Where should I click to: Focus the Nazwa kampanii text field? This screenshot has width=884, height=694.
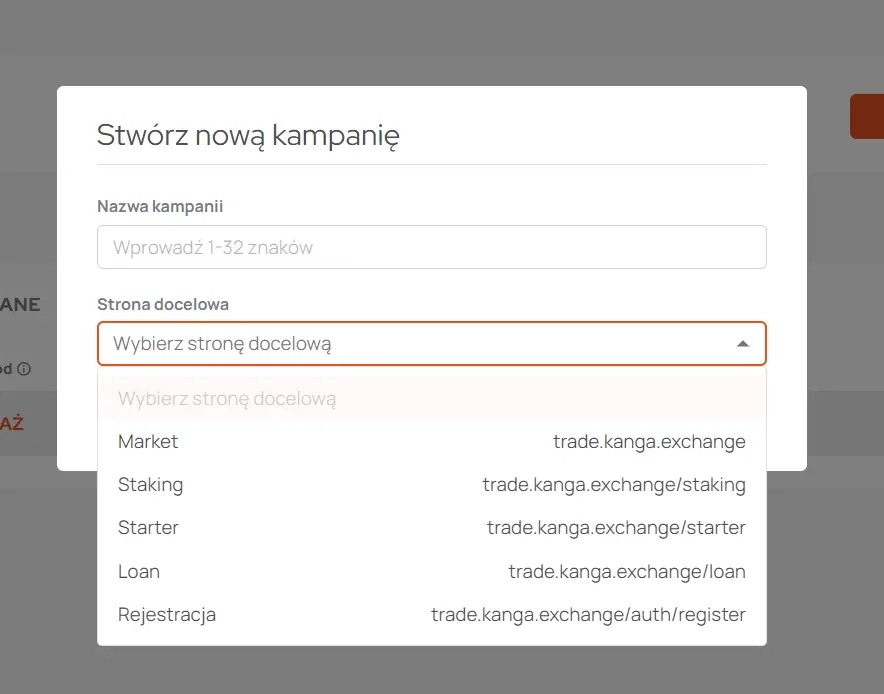pyautogui.click(x=431, y=247)
